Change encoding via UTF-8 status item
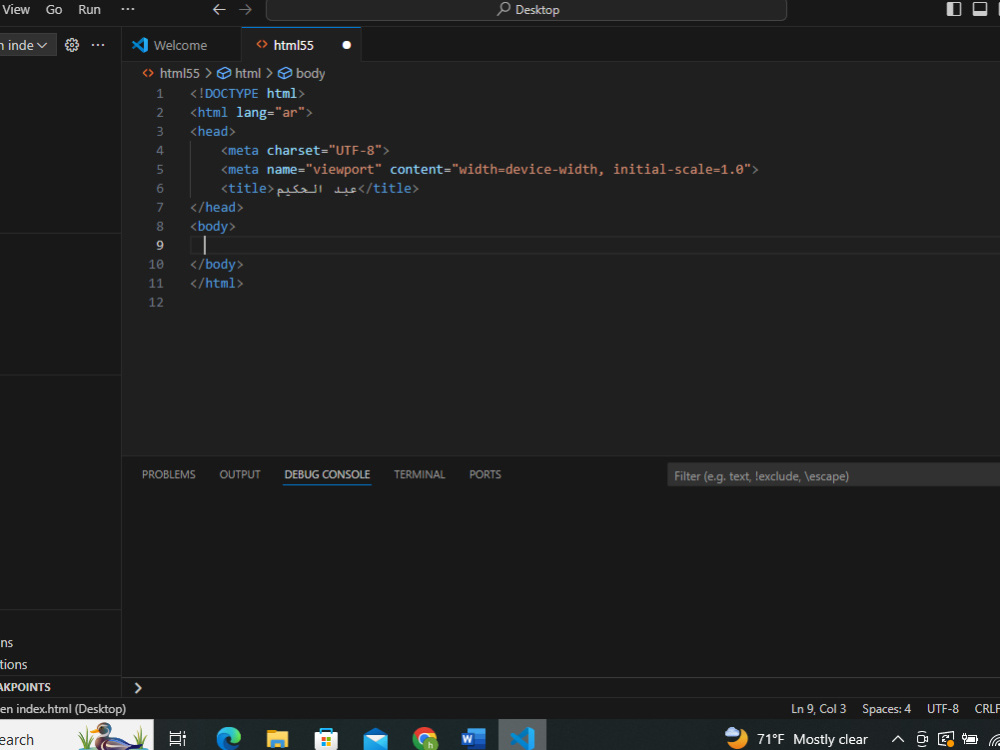 click(943, 709)
